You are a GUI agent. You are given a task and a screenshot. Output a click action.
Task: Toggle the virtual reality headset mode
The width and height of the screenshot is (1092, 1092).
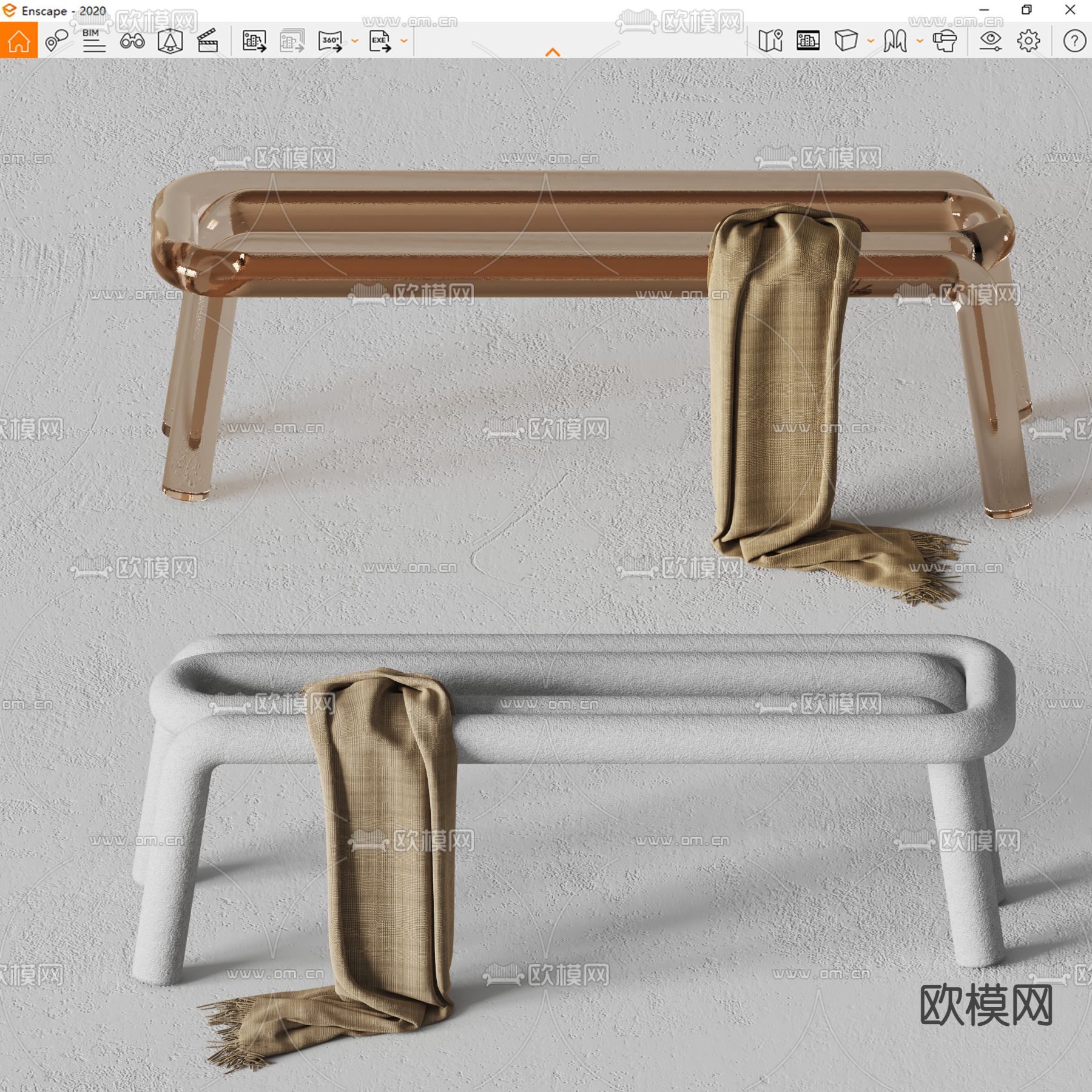tap(945, 41)
